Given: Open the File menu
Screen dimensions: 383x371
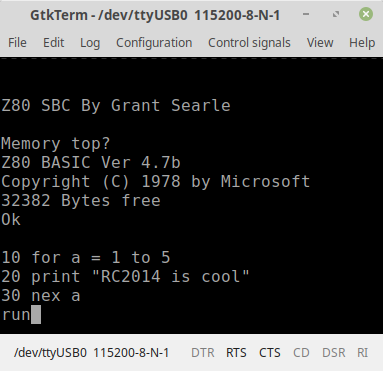Looking at the screenshot, I should click(x=17, y=43).
